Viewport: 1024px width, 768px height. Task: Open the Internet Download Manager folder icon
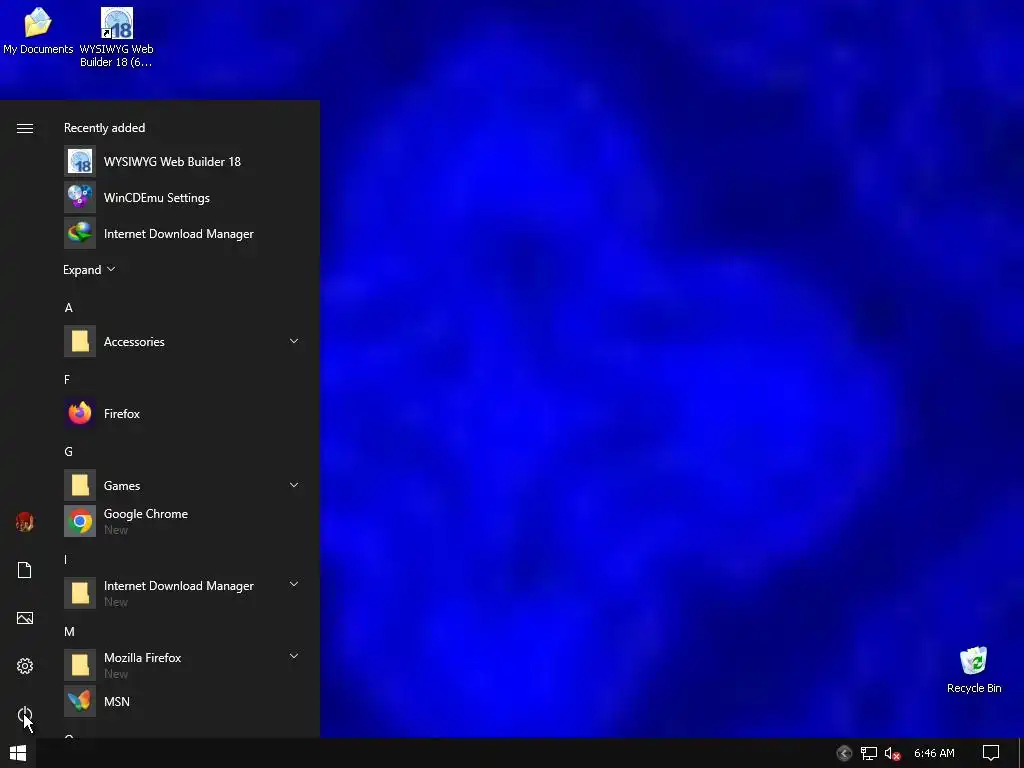pos(80,593)
